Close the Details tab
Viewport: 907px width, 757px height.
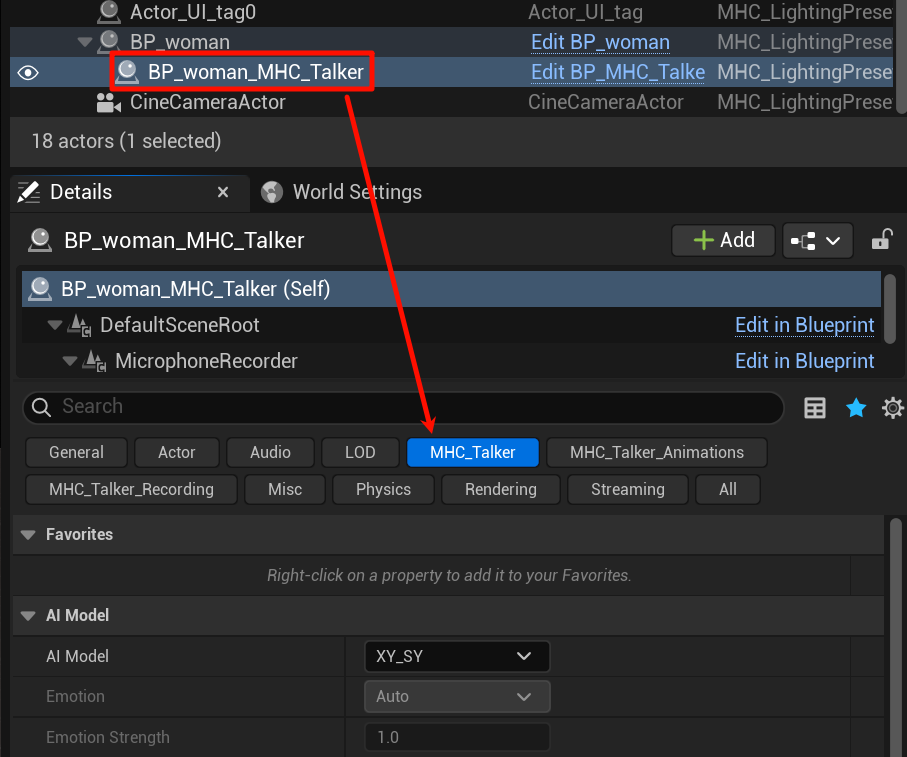(x=223, y=192)
